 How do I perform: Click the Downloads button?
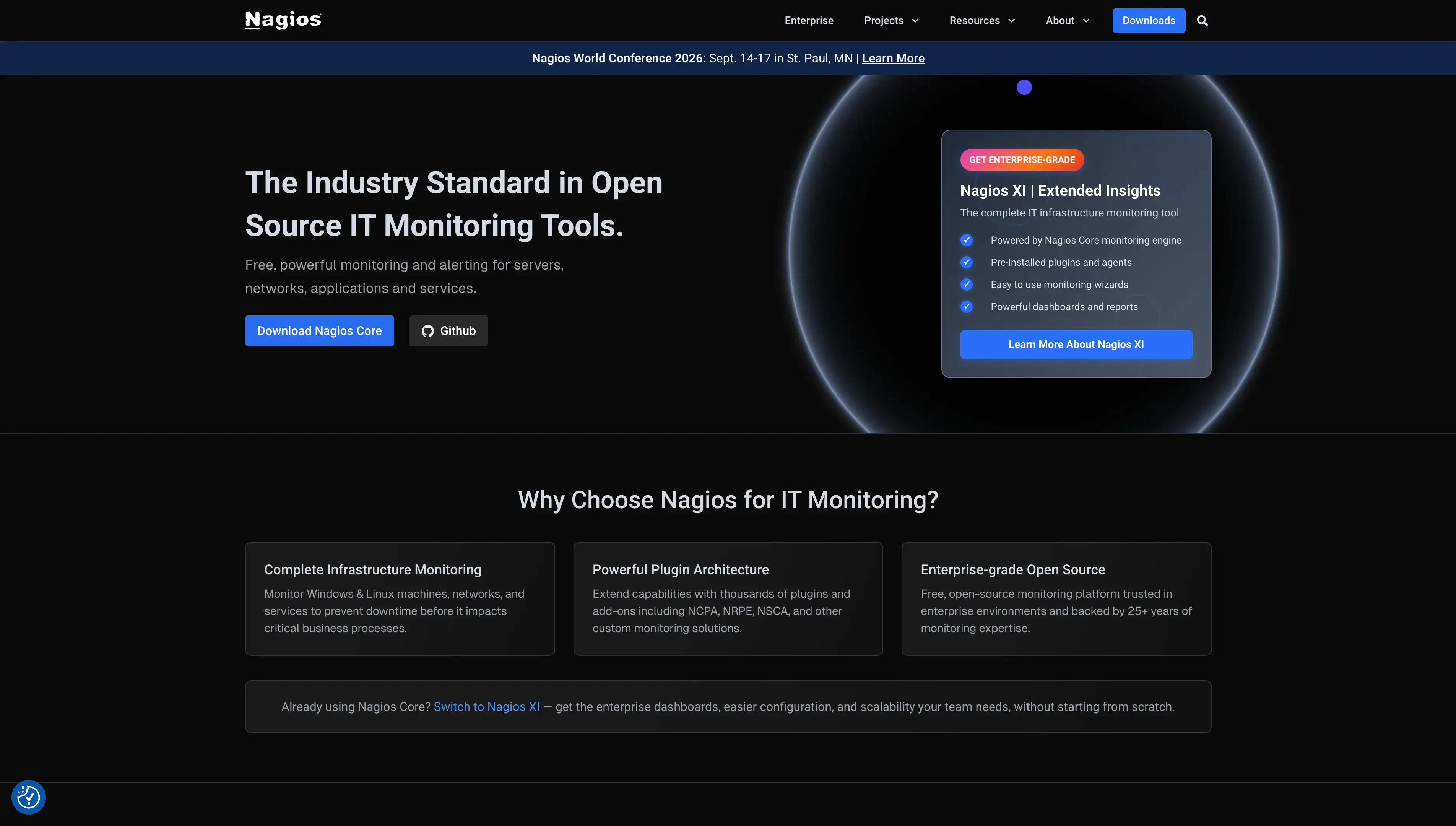[x=1148, y=20]
